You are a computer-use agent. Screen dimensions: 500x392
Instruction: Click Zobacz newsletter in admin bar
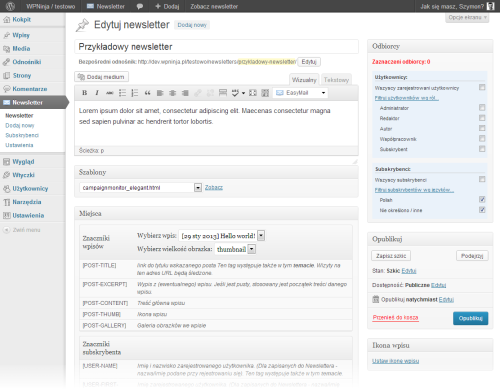[x=214, y=6]
